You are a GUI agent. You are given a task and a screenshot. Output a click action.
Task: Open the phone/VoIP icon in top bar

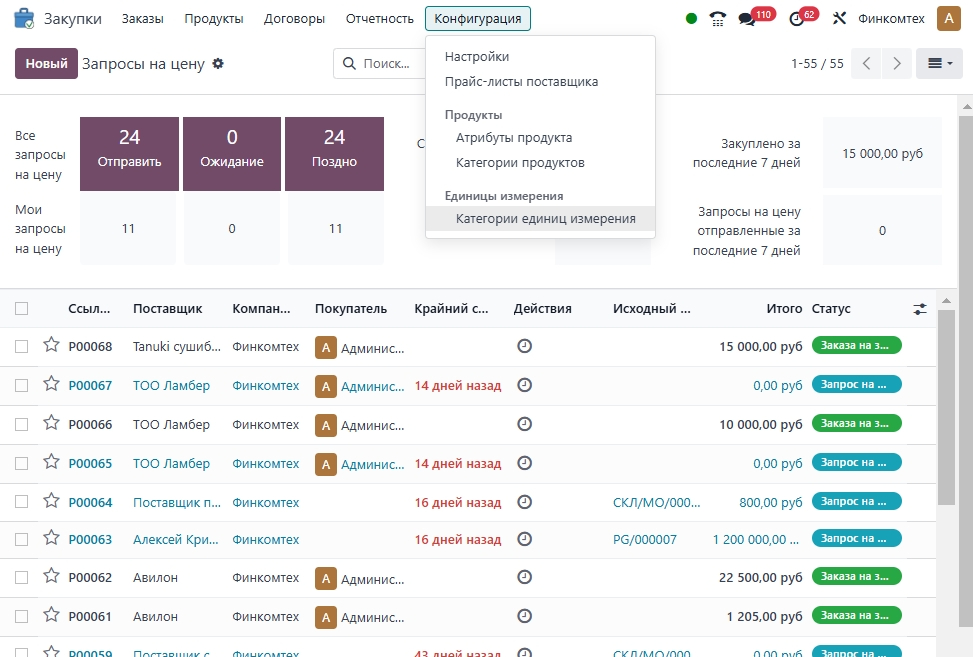pos(717,18)
